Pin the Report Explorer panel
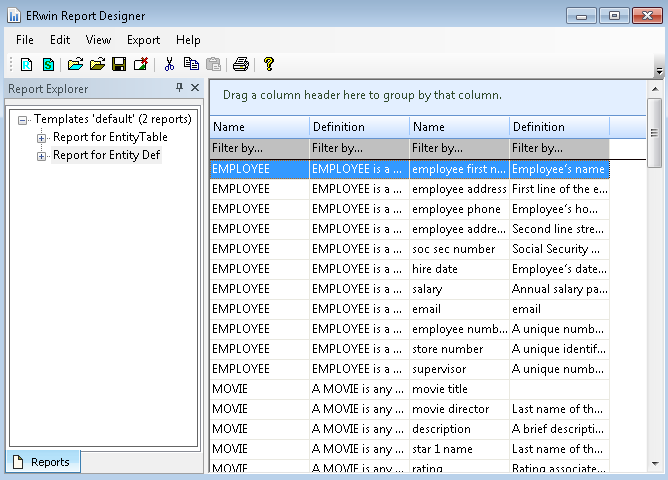Viewport: 668px width, 480px height. [x=180, y=88]
